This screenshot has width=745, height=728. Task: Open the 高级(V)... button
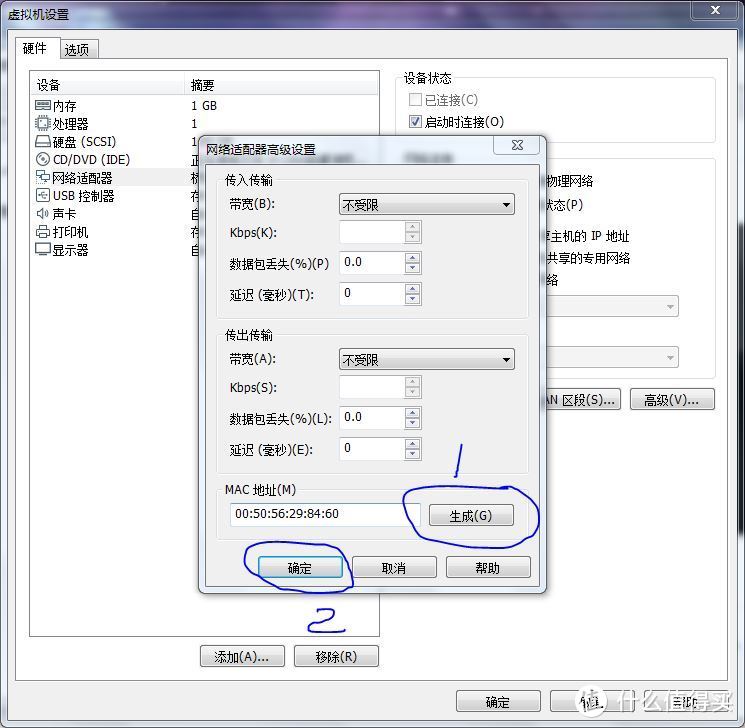672,400
